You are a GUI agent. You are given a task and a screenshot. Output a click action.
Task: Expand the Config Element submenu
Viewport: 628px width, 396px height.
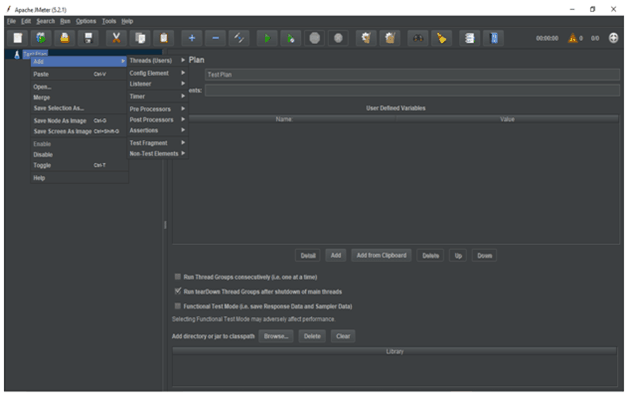coord(157,73)
